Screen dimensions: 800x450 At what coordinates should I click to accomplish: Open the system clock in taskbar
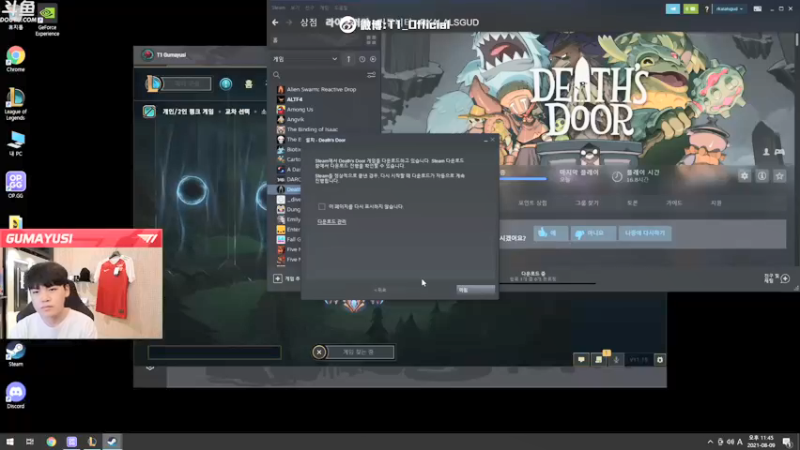(x=761, y=442)
